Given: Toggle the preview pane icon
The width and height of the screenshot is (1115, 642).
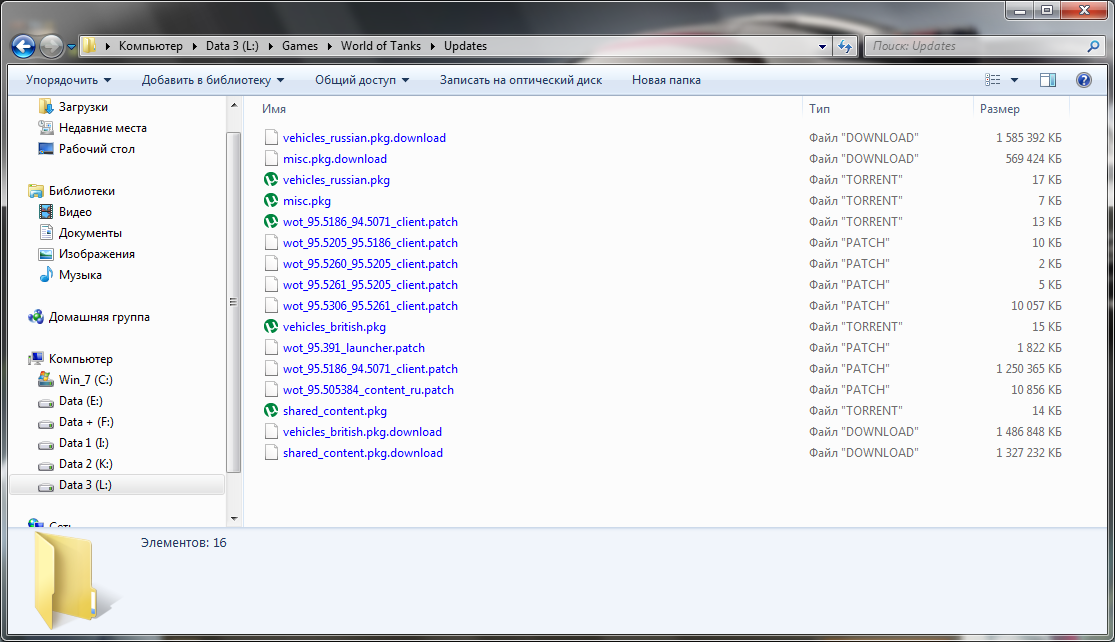Looking at the screenshot, I should click(1048, 80).
